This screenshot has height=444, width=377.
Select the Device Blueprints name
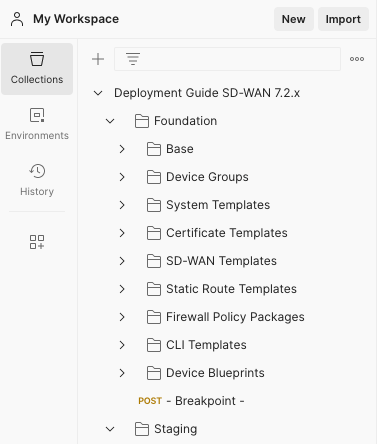tap(215, 373)
